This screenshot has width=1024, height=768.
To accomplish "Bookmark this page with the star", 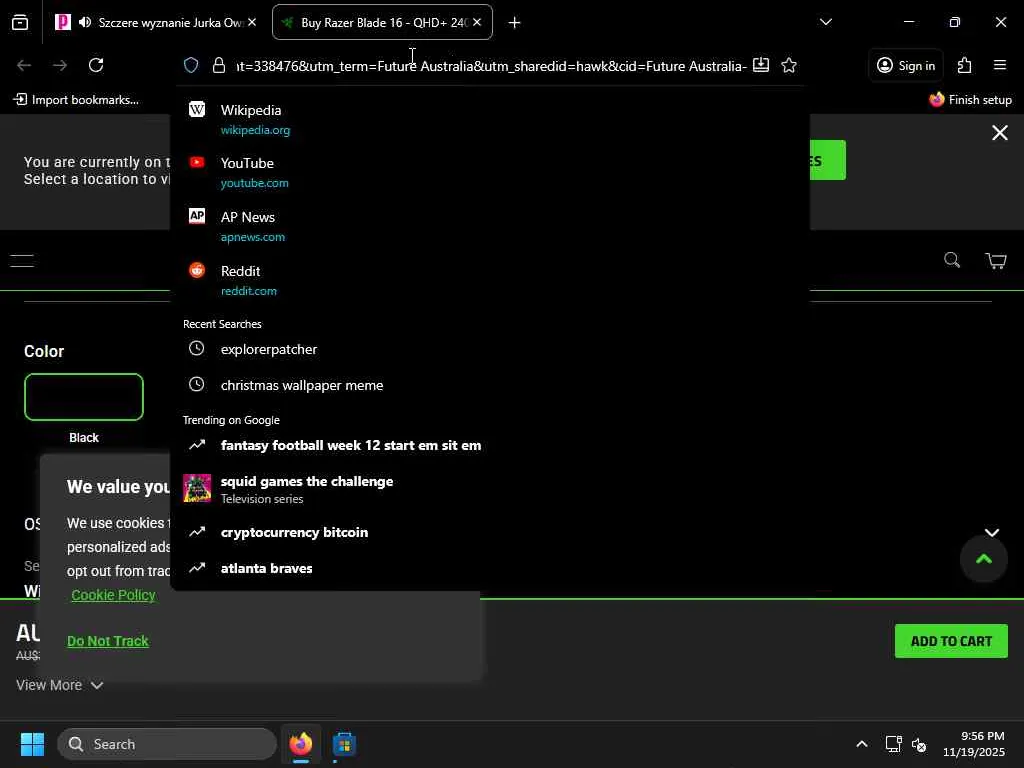I will click(789, 65).
